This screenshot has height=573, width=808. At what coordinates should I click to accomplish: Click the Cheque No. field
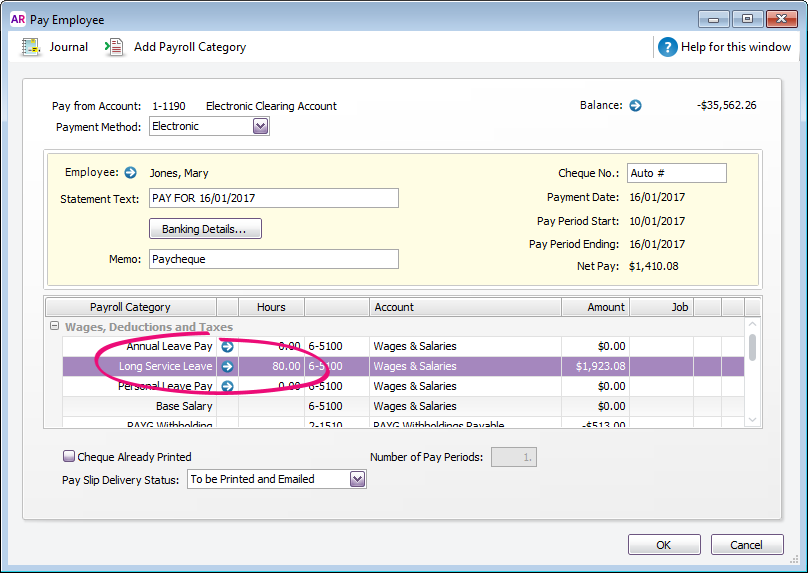[676, 173]
